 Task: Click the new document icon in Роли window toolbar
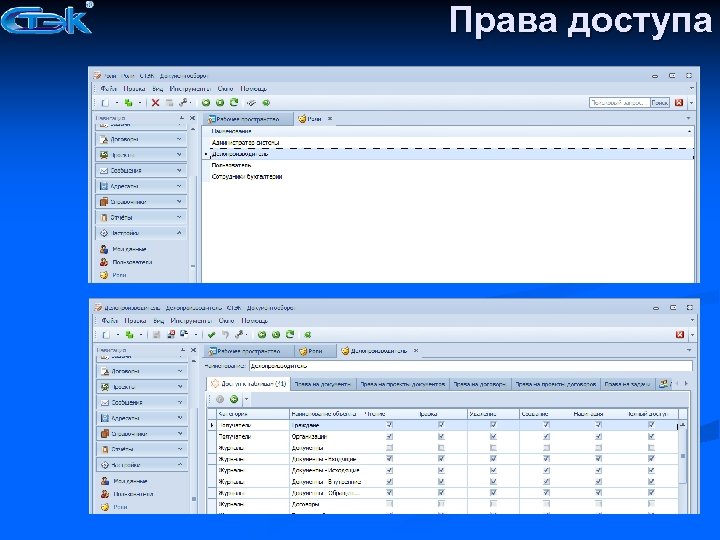(x=105, y=103)
